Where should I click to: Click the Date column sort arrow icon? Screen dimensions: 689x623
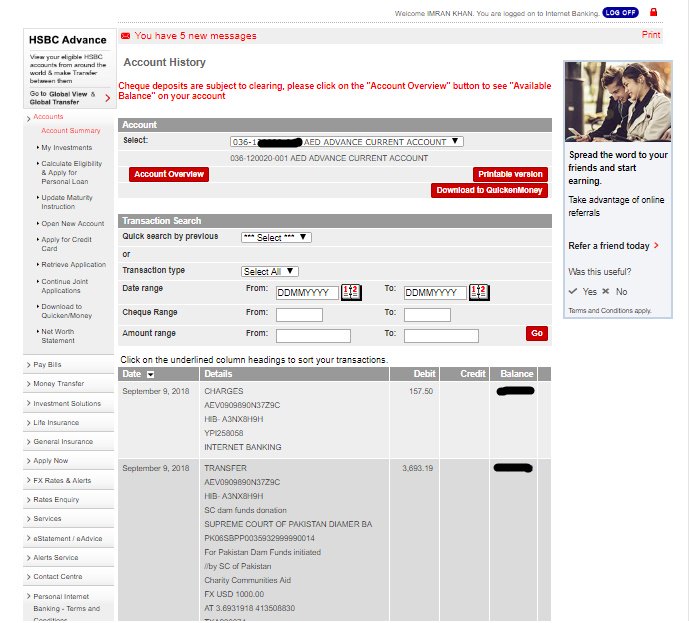pos(150,374)
